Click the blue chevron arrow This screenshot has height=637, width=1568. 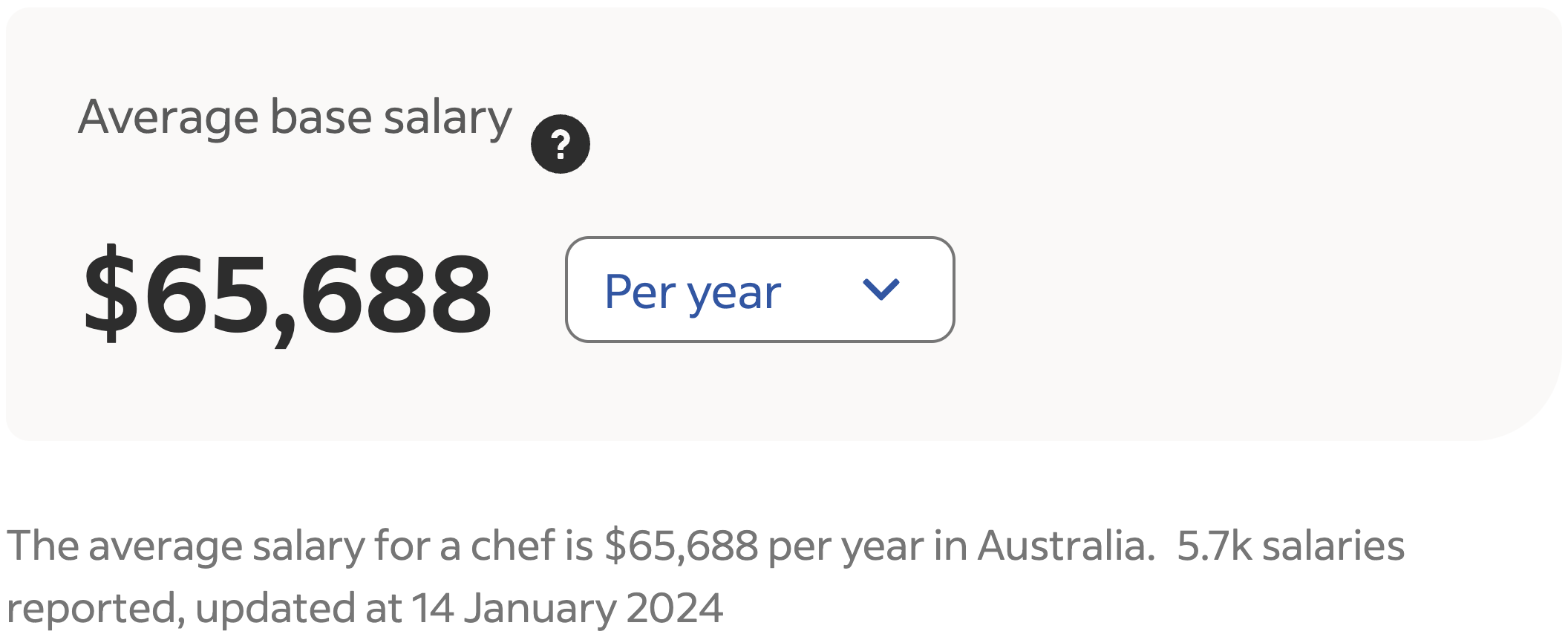(x=881, y=289)
